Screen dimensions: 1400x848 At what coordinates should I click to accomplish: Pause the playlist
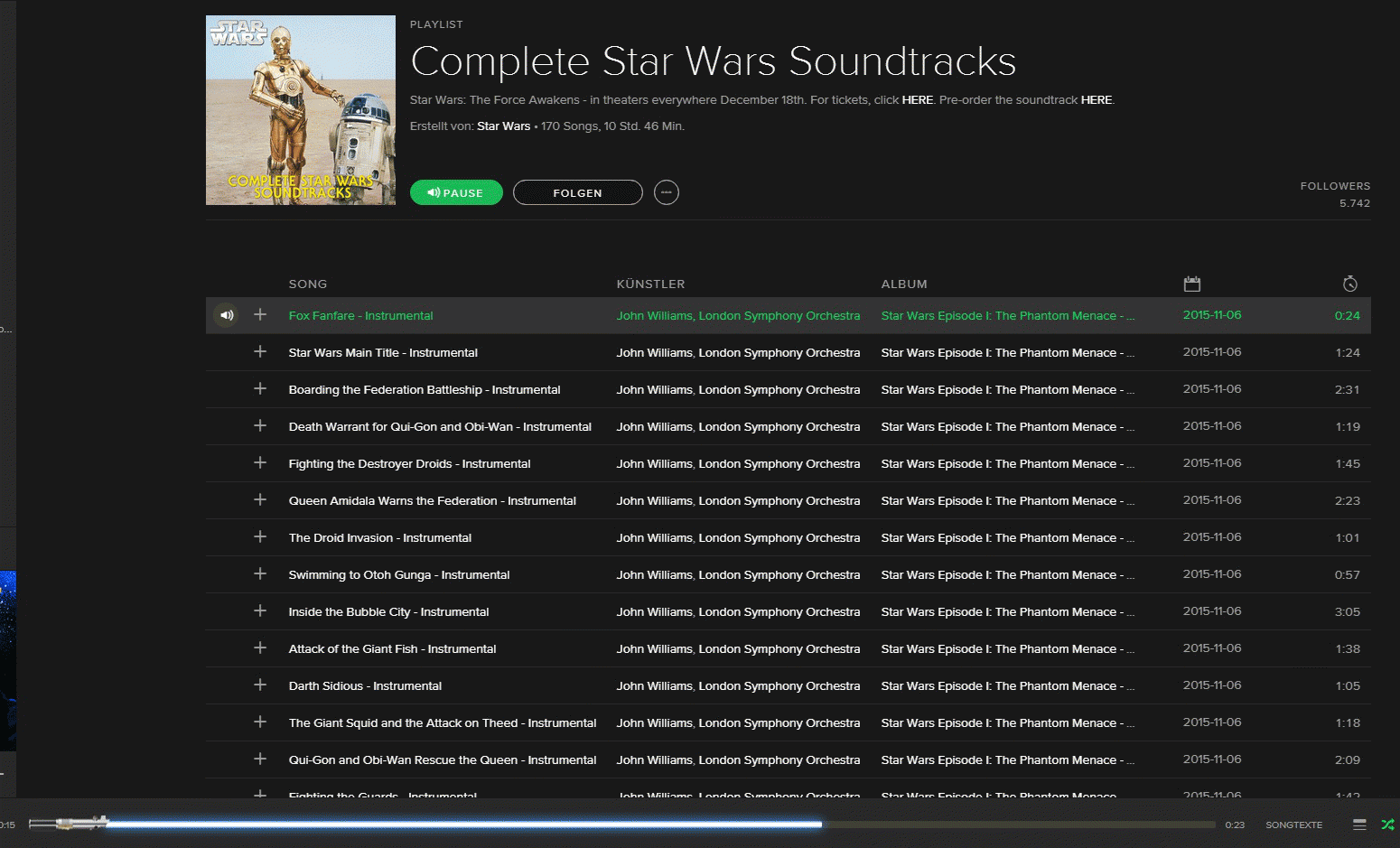[456, 192]
